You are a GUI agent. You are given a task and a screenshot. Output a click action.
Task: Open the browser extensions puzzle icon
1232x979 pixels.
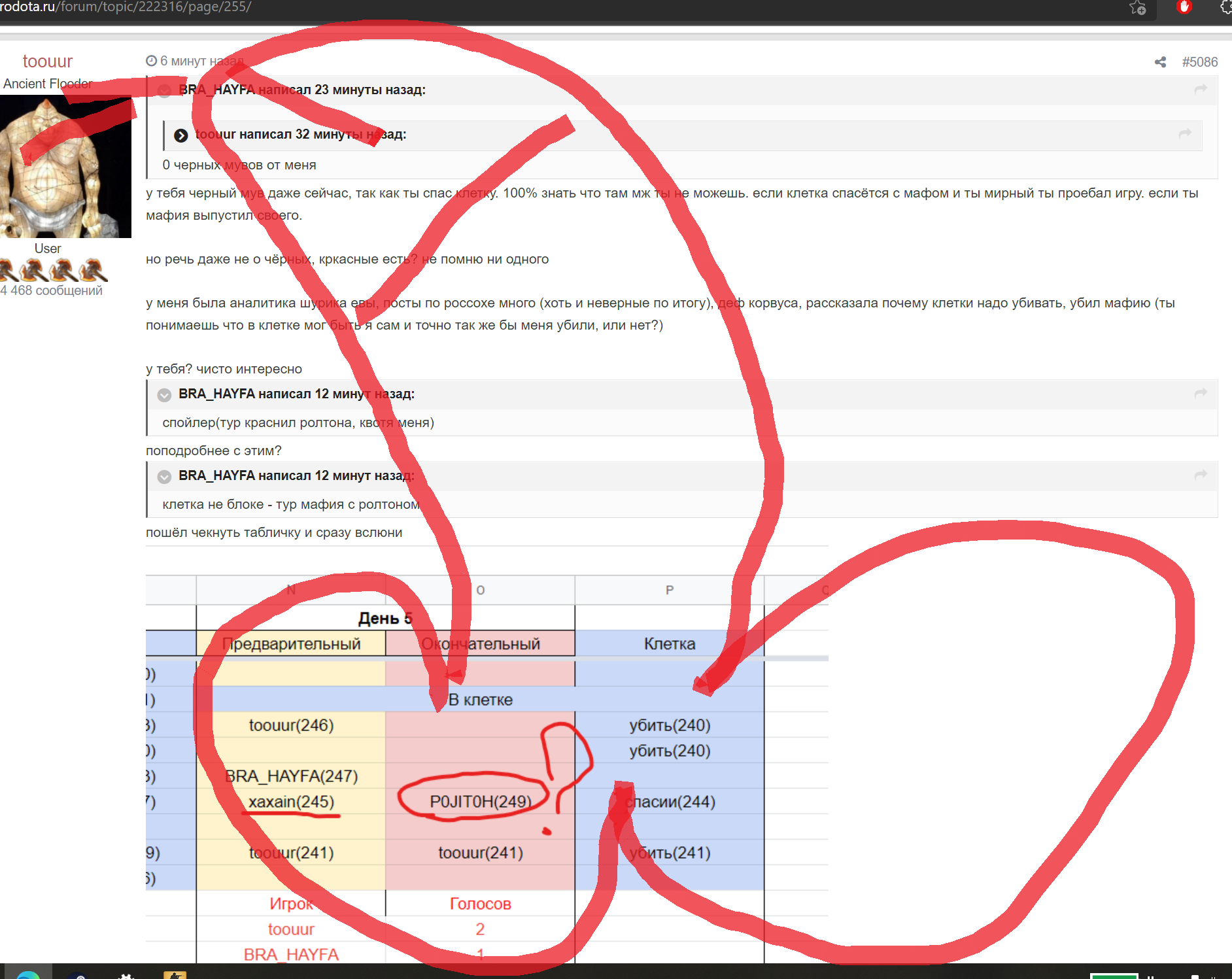coord(1225,7)
